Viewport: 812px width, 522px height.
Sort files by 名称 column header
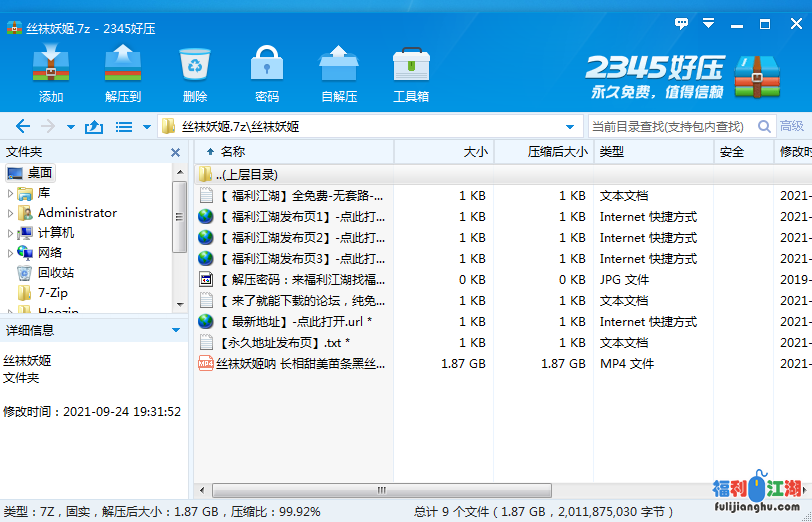pos(233,152)
